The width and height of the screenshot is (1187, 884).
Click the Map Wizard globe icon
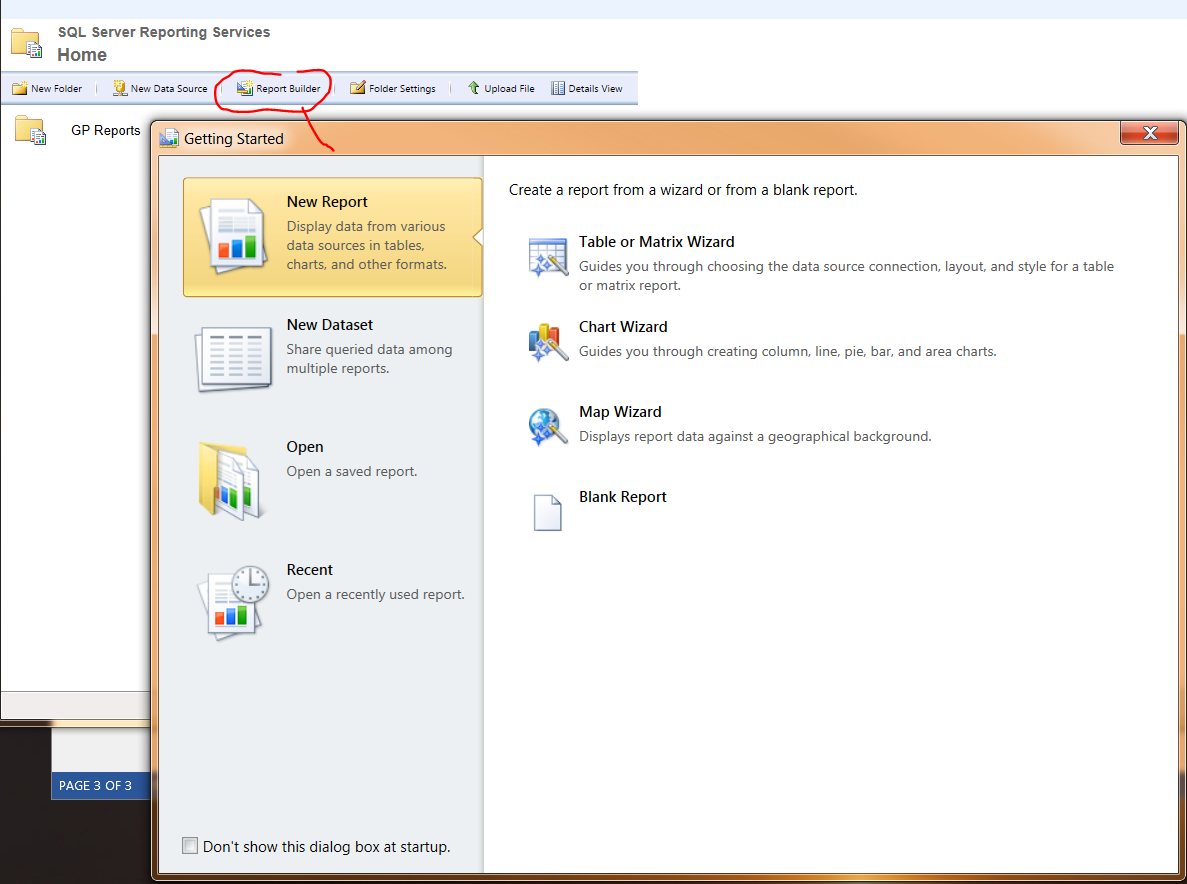tap(548, 427)
